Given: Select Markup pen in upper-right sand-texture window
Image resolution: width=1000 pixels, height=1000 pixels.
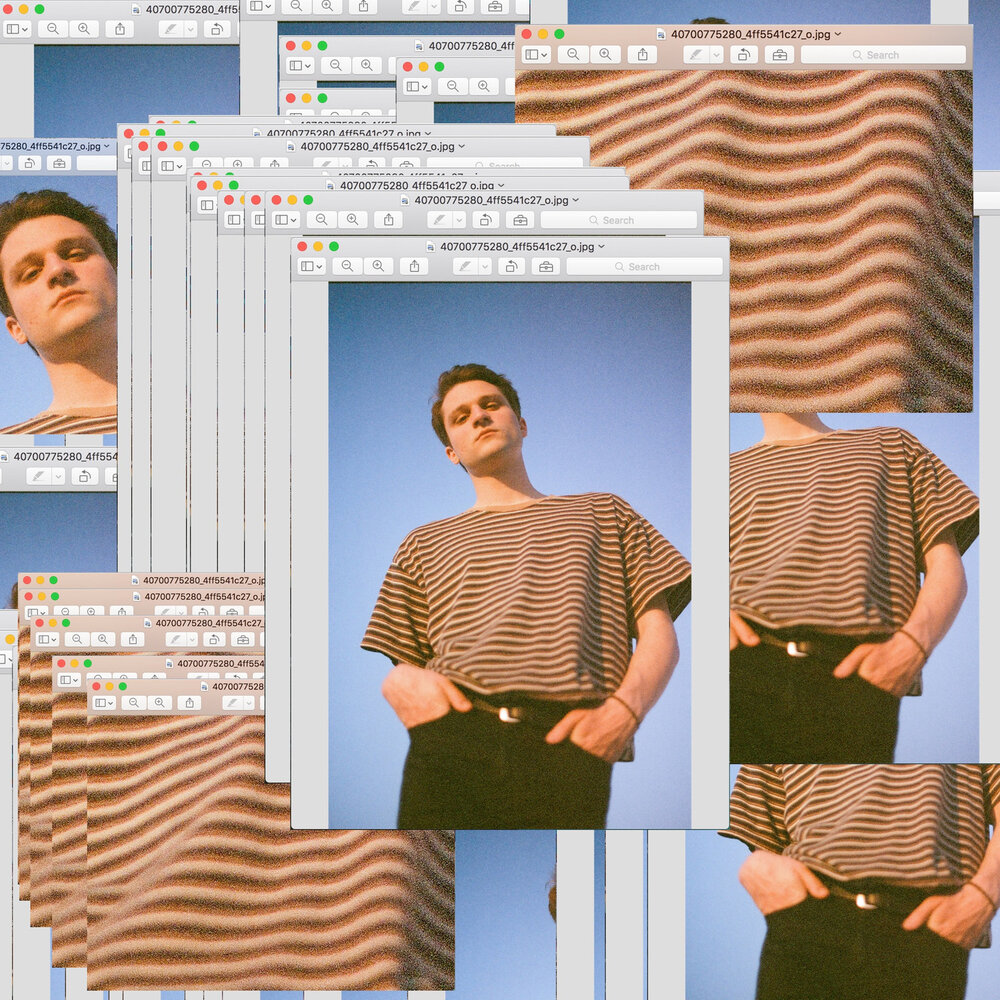Looking at the screenshot, I should tap(696, 55).
